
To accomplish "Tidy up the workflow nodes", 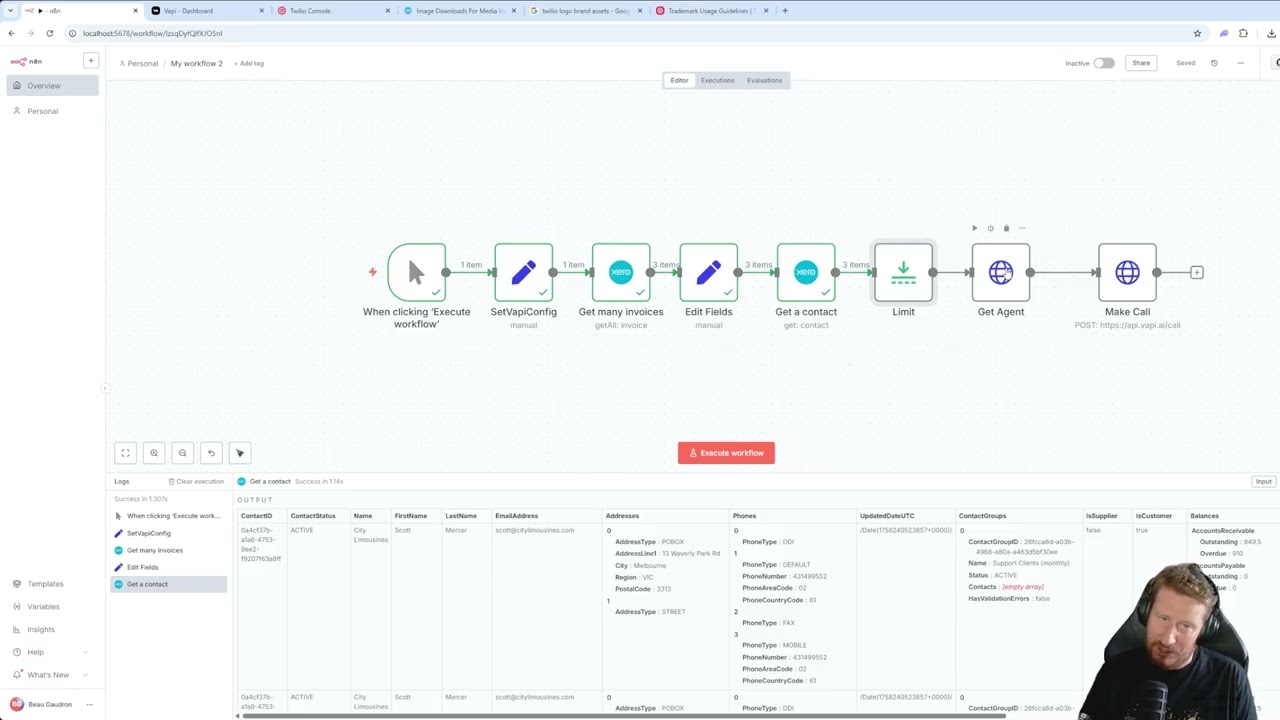I will [x=240, y=453].
